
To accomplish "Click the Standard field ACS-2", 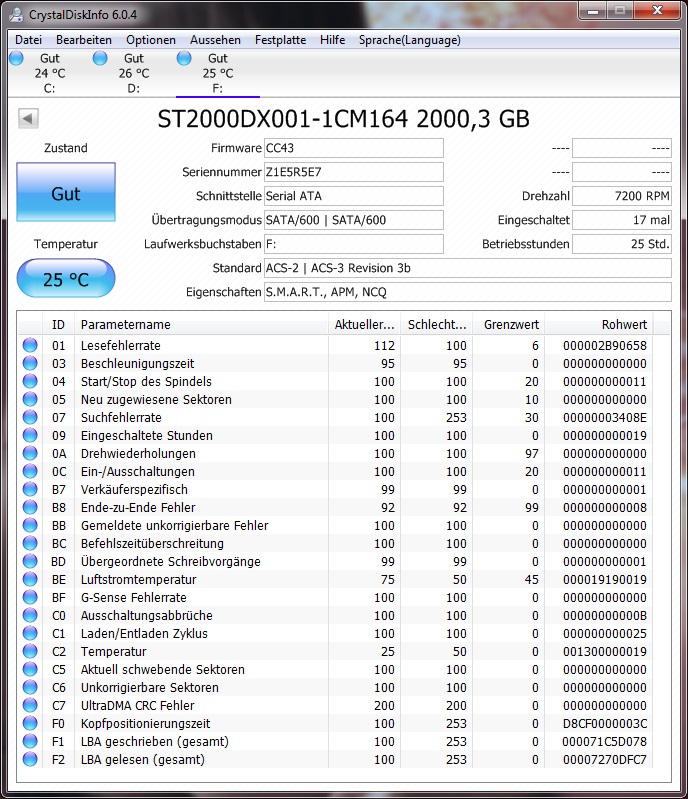I will coord(467,268).
